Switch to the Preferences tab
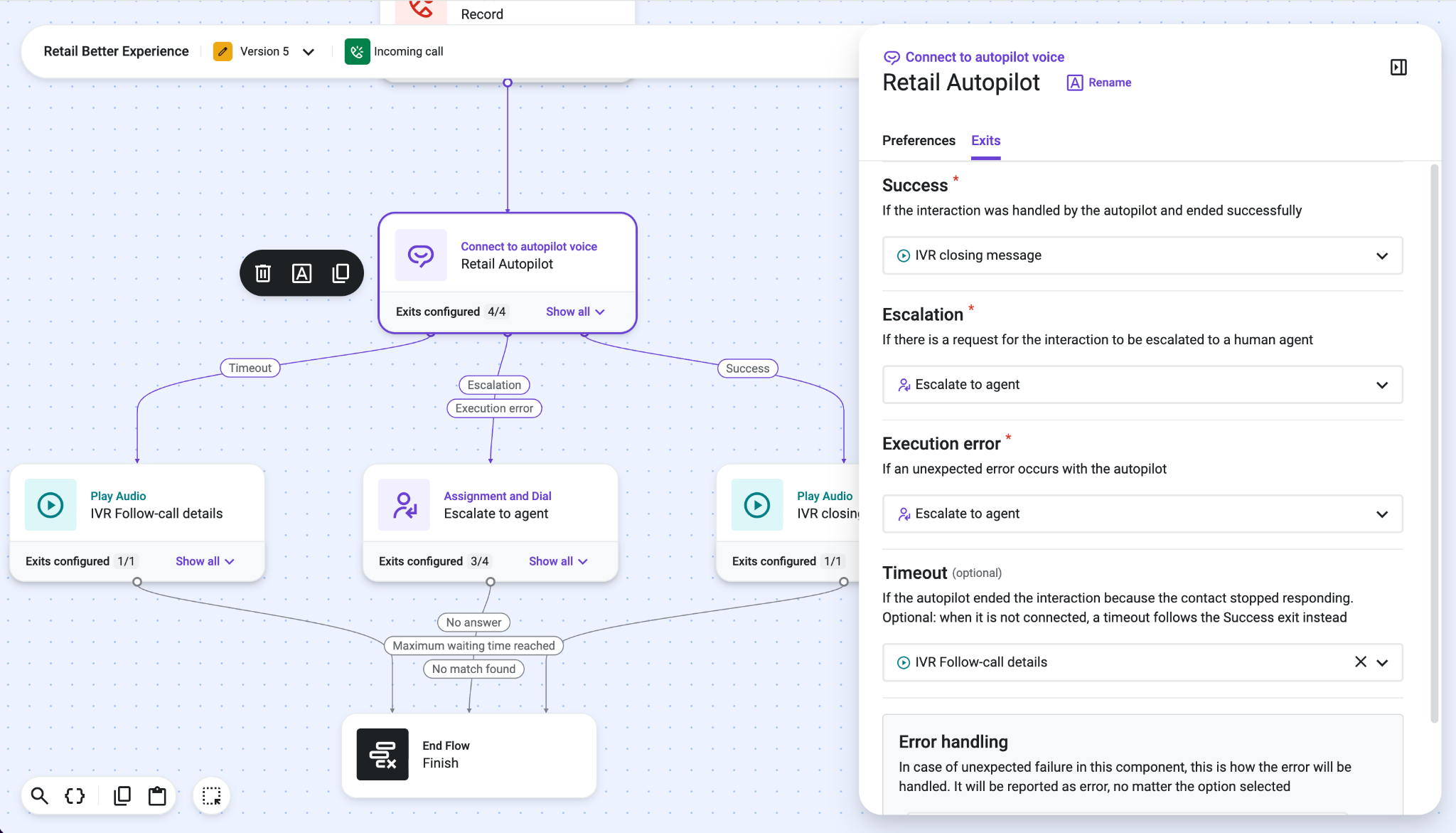 [919, 140]
